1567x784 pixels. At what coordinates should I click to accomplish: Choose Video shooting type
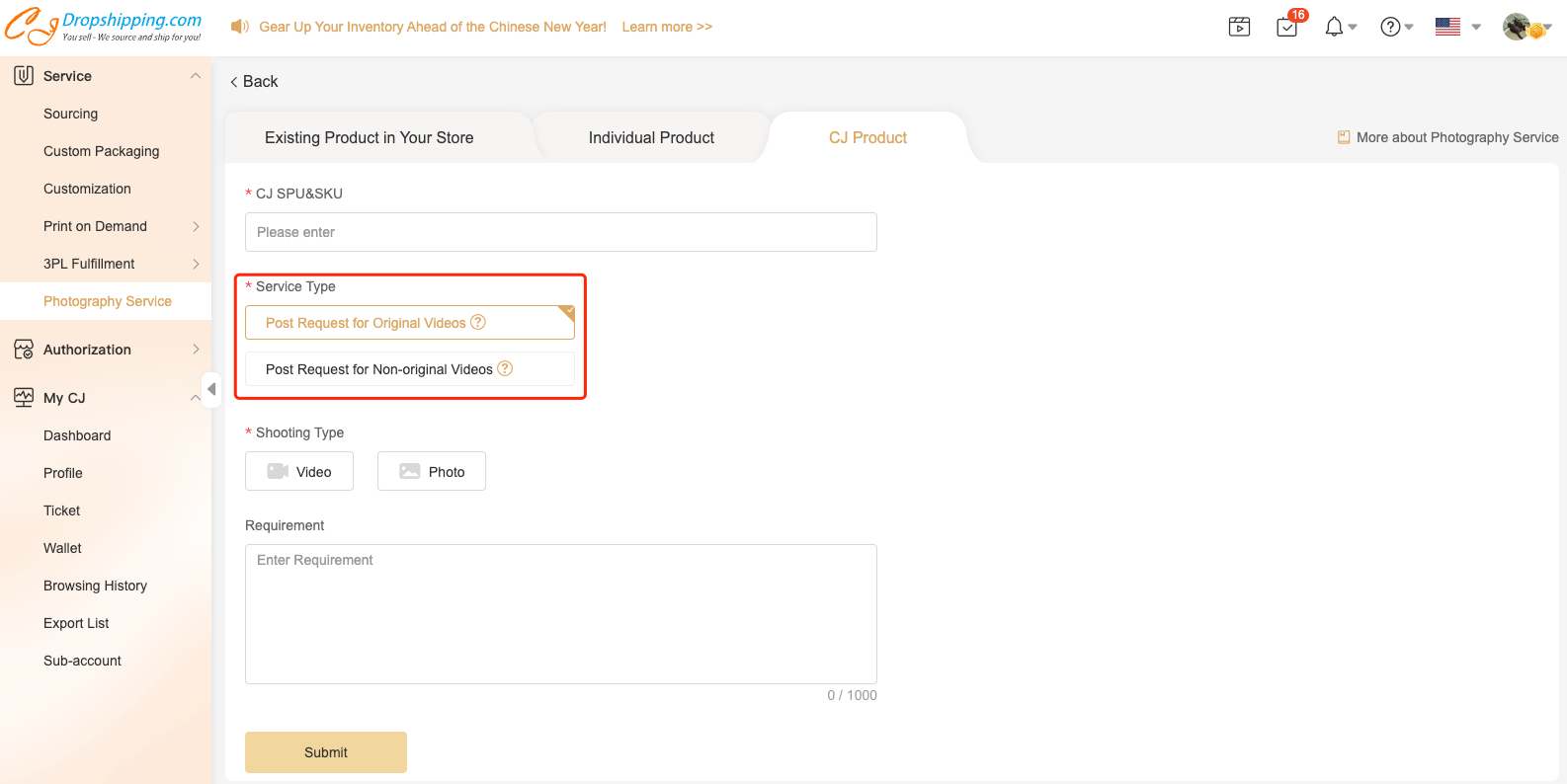pyautogui.click(x=299, y=472)
